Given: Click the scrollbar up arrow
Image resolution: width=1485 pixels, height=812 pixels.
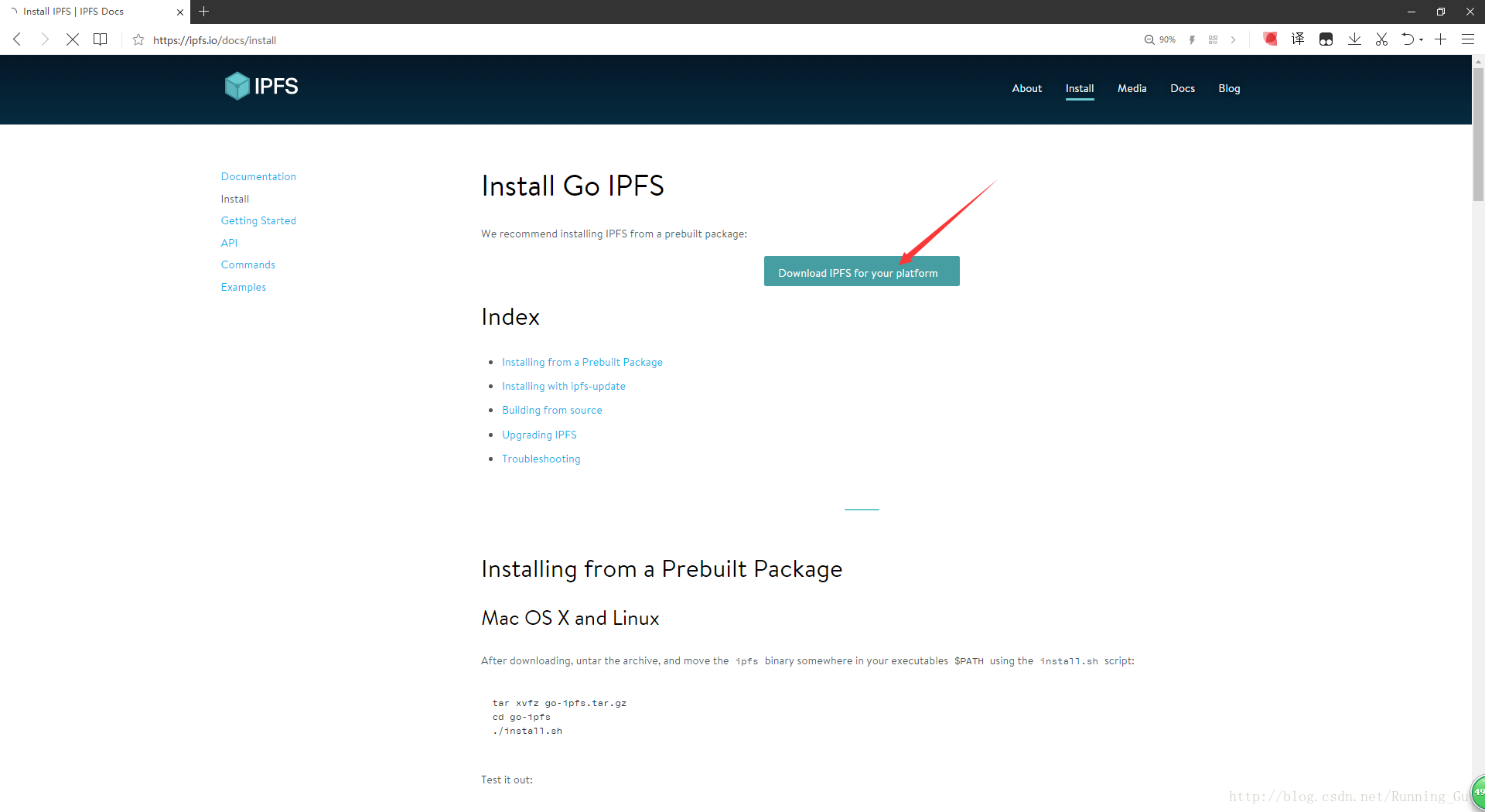Looking at the screenshot, I should tap(1478, 60).
